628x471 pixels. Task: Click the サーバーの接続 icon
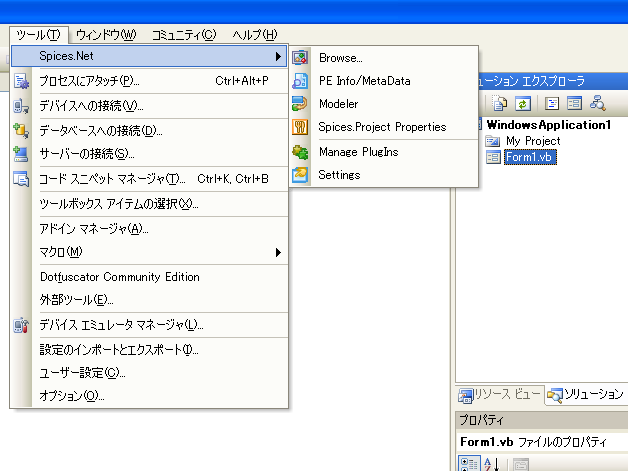[21, 154]
